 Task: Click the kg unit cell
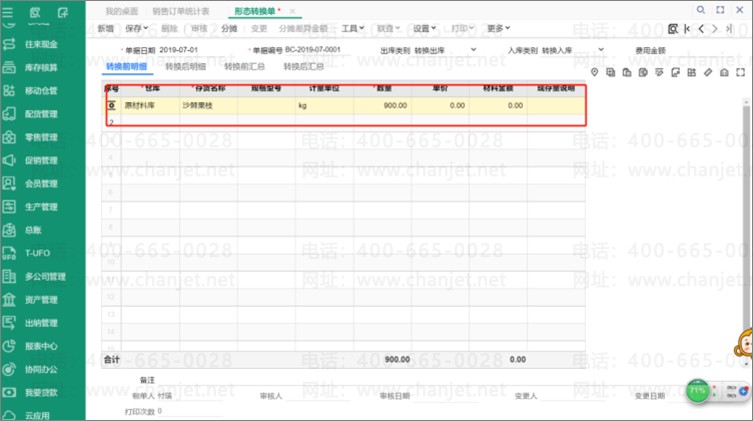(x=325, y=106)
